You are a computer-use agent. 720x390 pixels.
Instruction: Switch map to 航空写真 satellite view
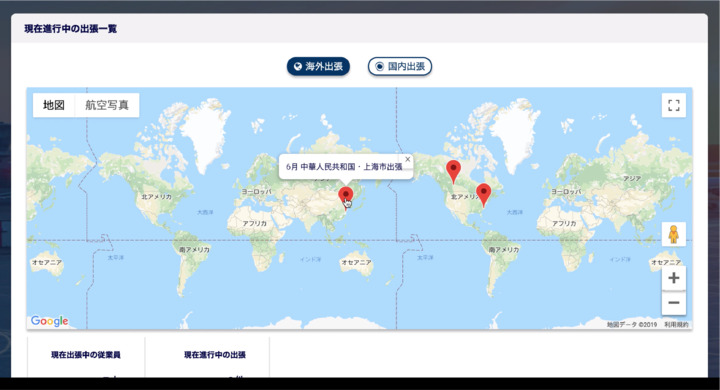(x=107, y=105)
